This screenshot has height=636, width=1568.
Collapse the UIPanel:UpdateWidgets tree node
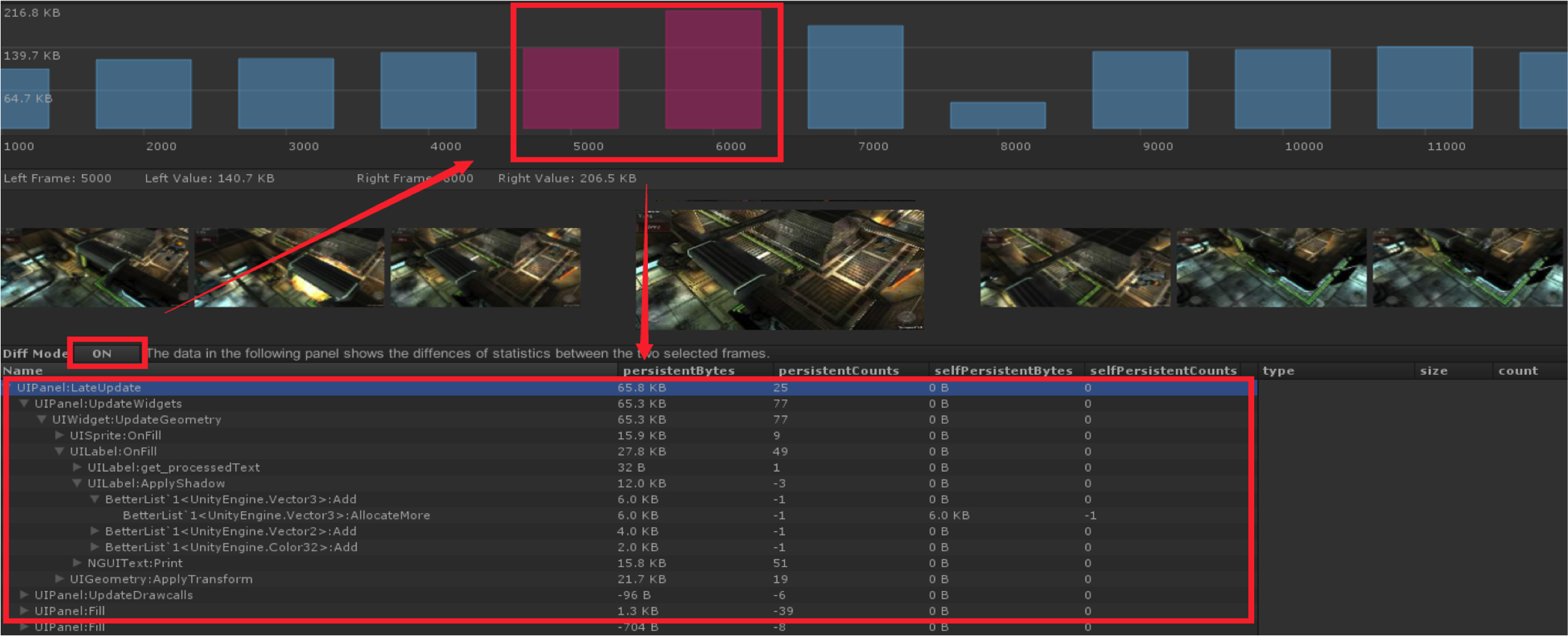[x=25, y=403]
